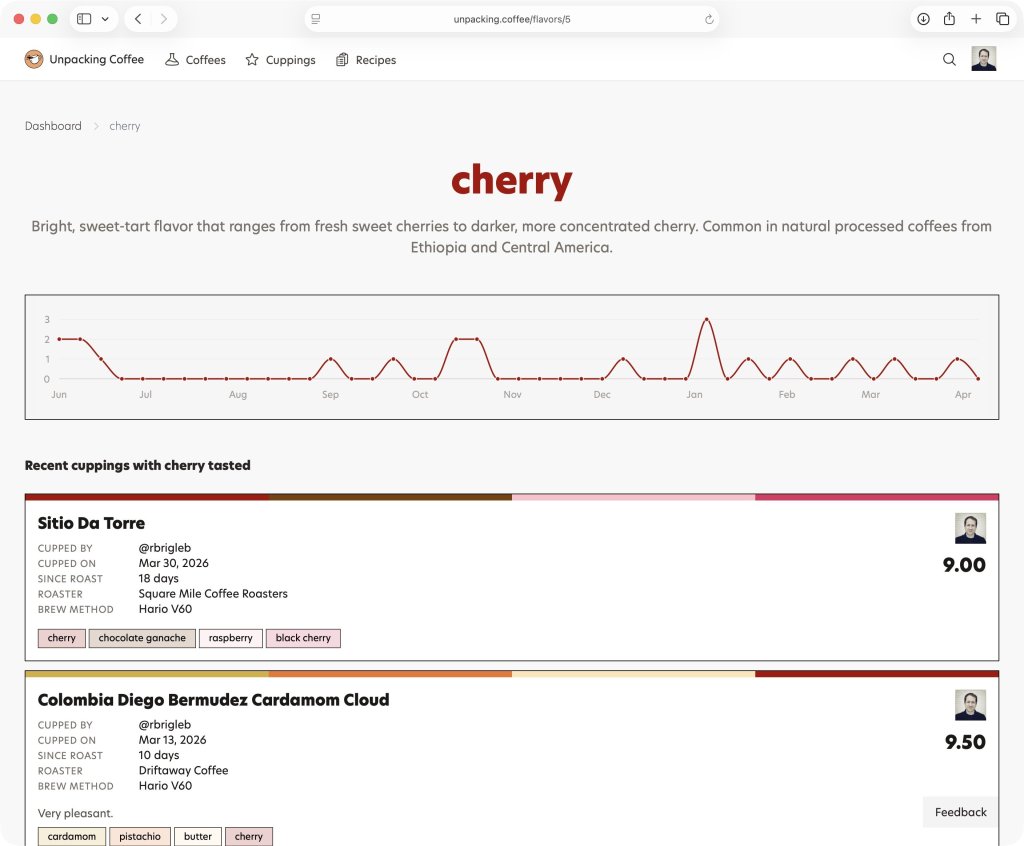Open the browser downloads icon
The image size is (1024, 846).
[923, 18]
